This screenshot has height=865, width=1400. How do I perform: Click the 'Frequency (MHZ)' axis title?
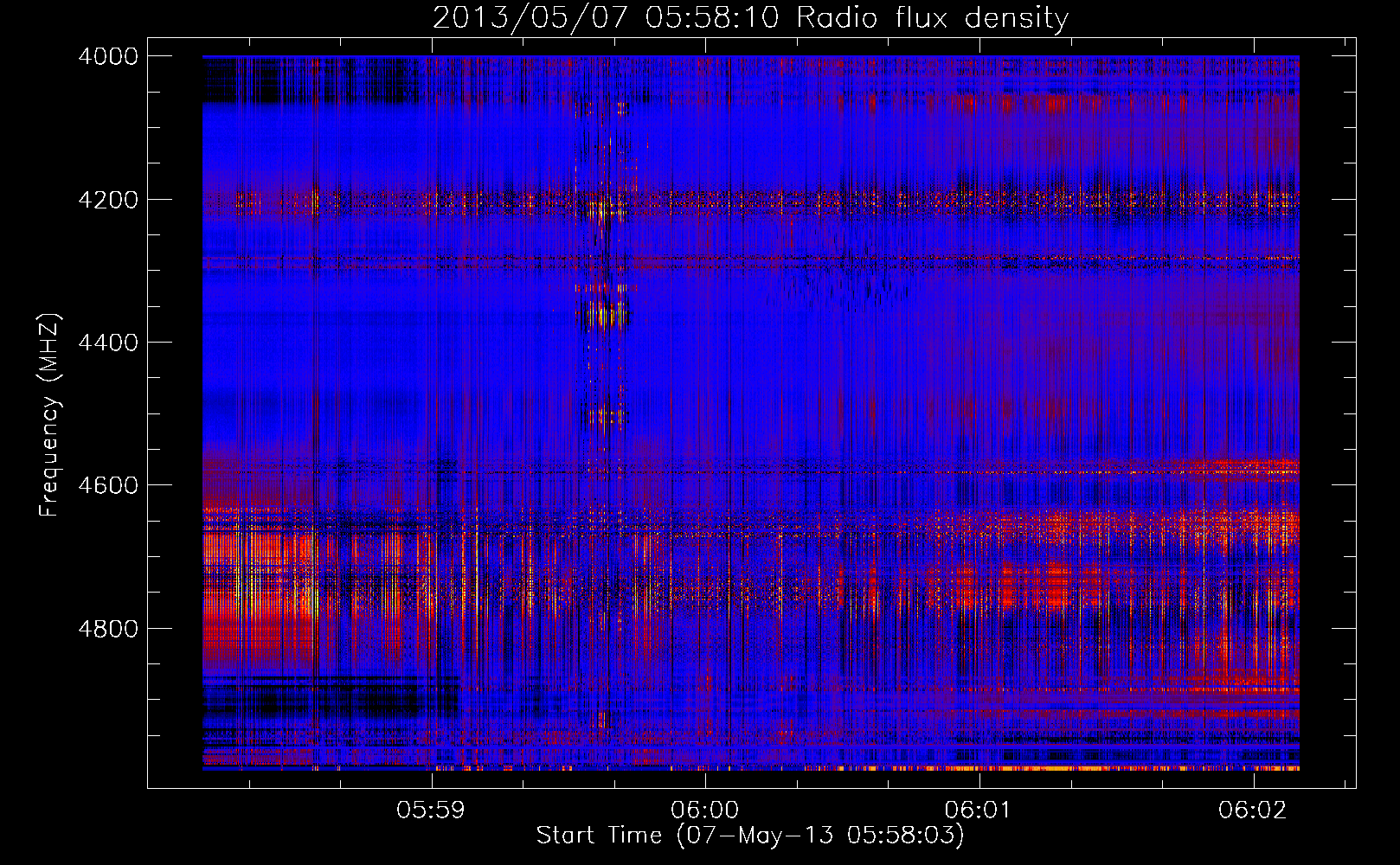[x=50, y=414]
